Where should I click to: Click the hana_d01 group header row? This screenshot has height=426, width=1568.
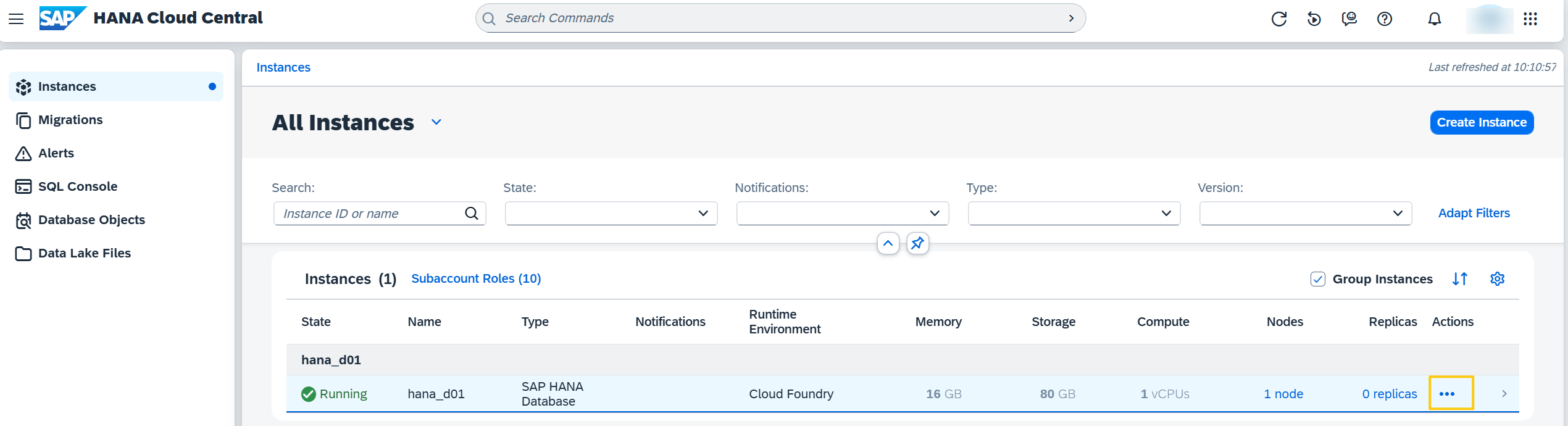tap(903, 360)
